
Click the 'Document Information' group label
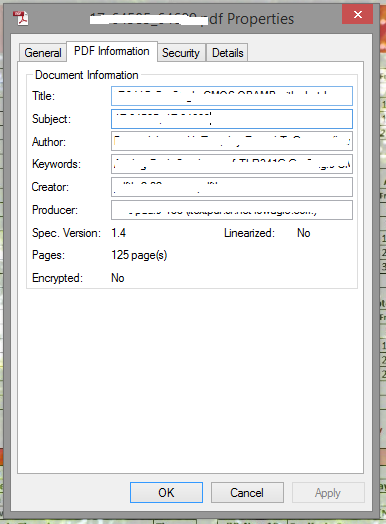click(x=87, y=75)
